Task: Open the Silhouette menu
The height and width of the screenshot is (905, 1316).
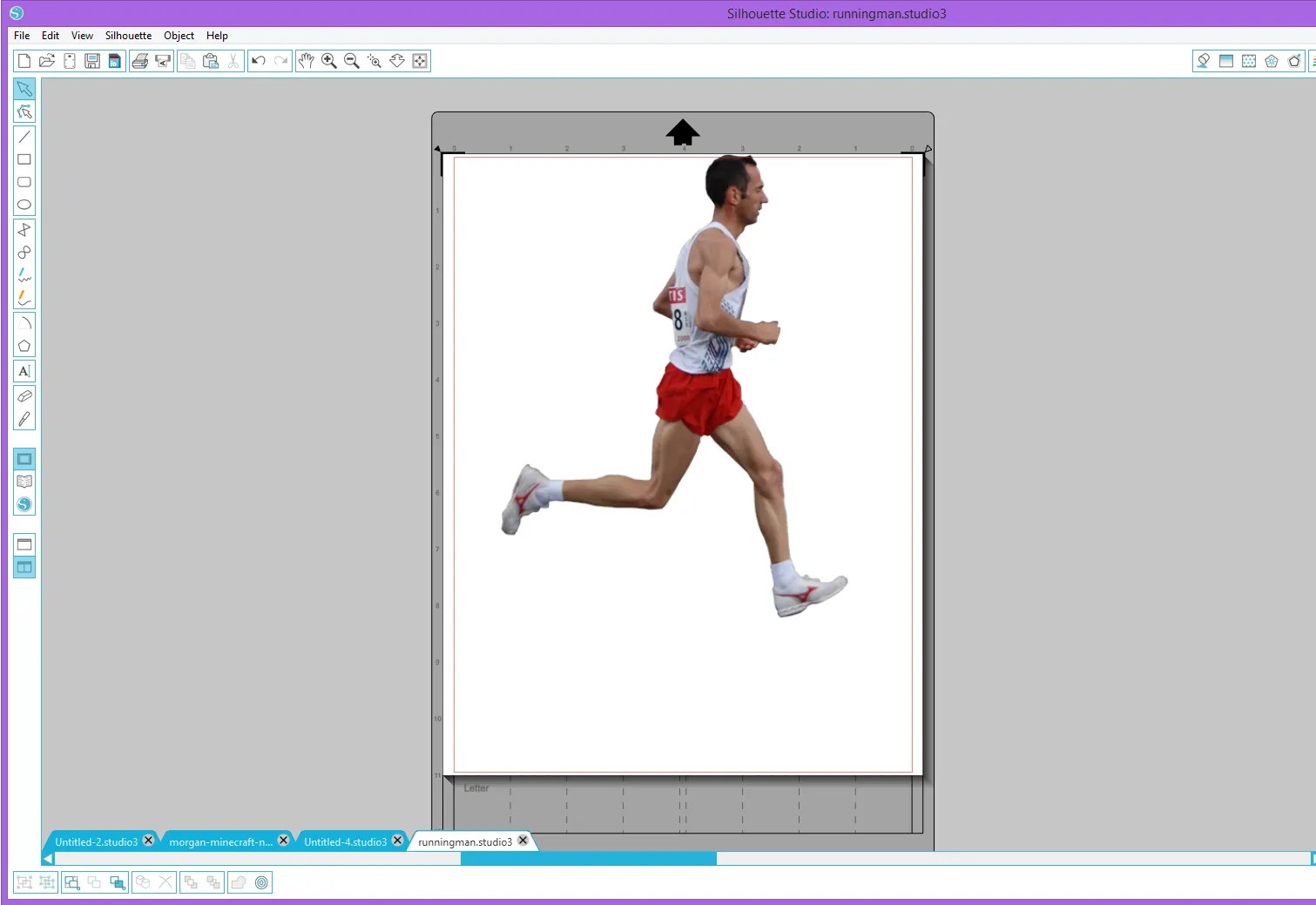Action: (128, 35)
